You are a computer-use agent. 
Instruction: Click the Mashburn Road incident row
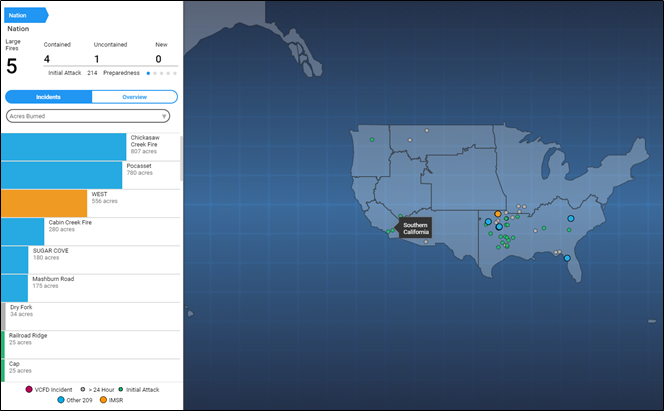(91, 288)
